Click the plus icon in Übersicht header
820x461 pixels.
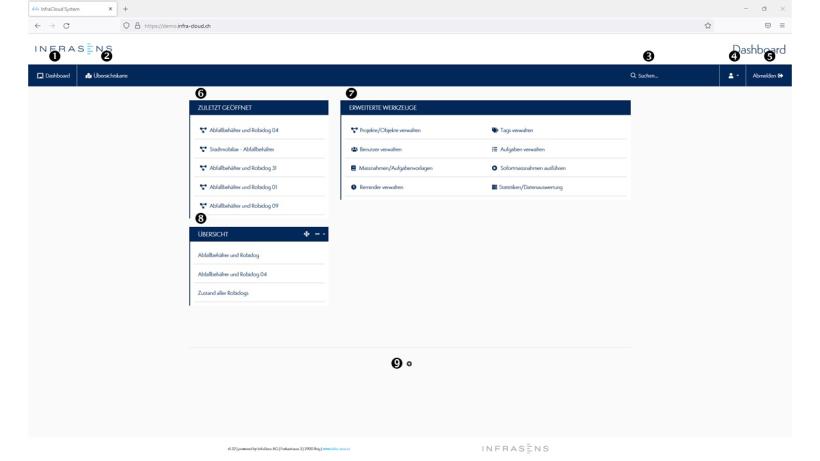307,234
